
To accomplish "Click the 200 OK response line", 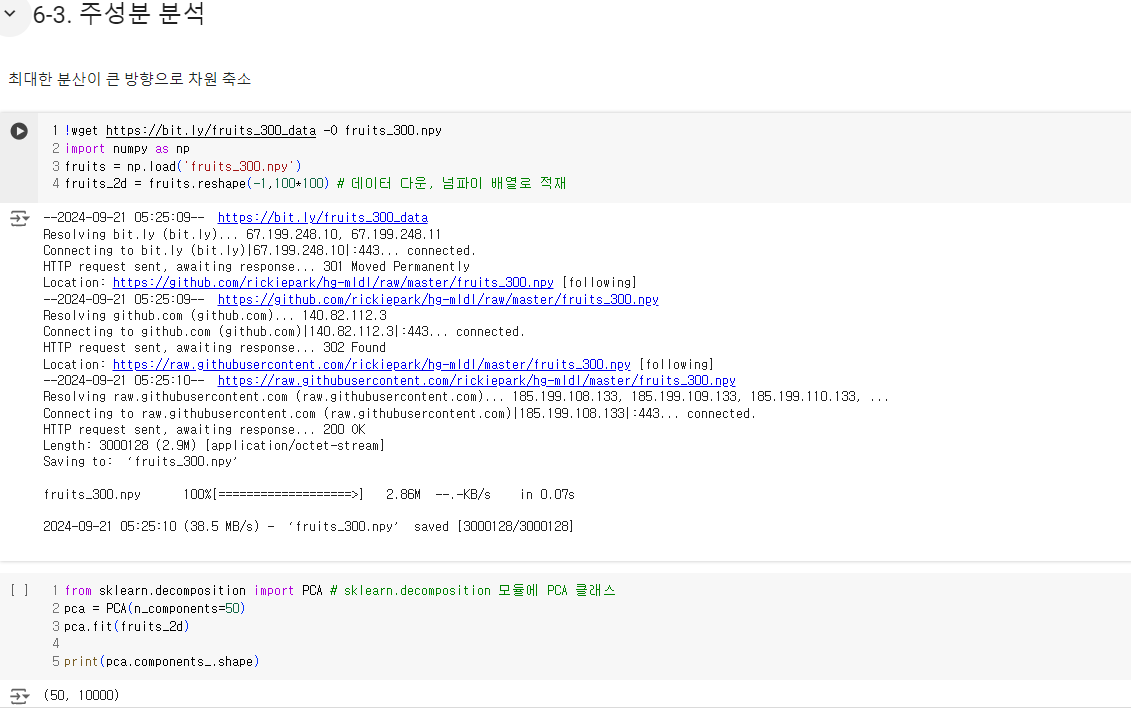I will [204, 429].
